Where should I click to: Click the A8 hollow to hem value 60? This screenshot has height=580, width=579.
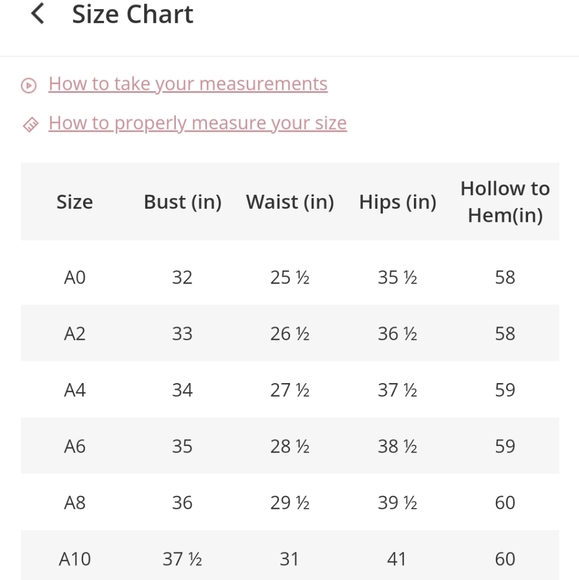505,502
